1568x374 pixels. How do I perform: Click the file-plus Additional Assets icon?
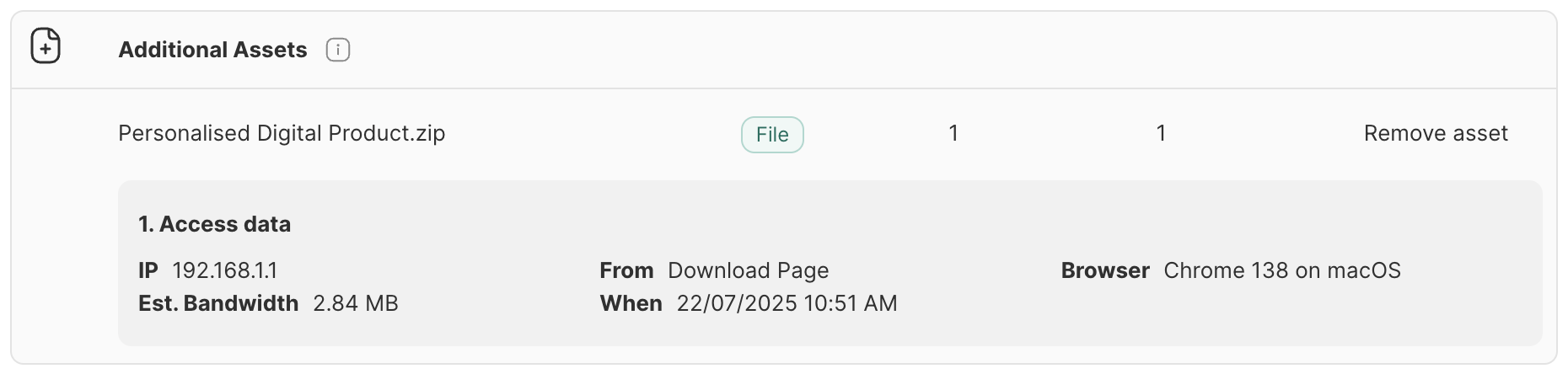coord(46,46)
